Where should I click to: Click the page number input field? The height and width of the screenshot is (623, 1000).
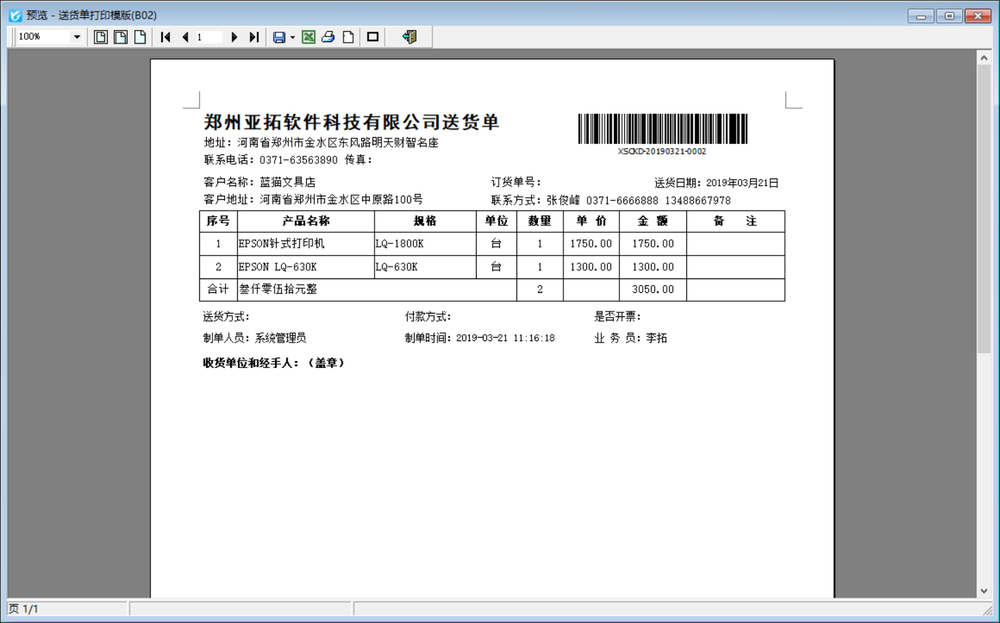tap(210, 37)
